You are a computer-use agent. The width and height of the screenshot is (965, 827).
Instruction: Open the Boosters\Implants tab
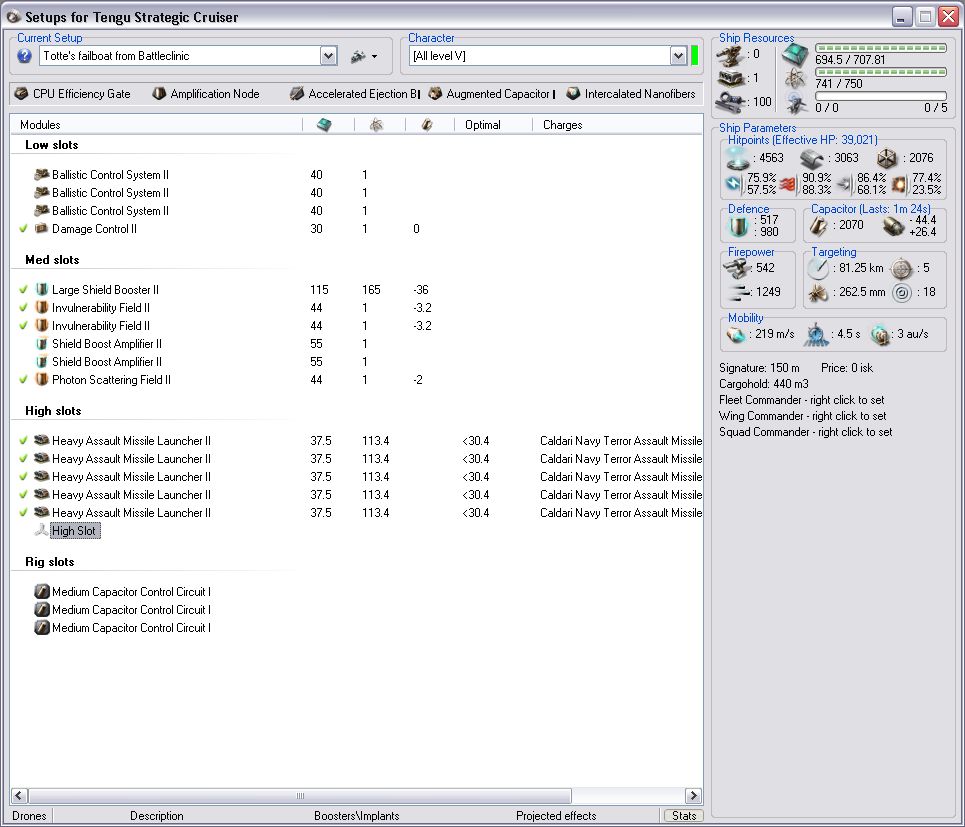pos(356,816)
